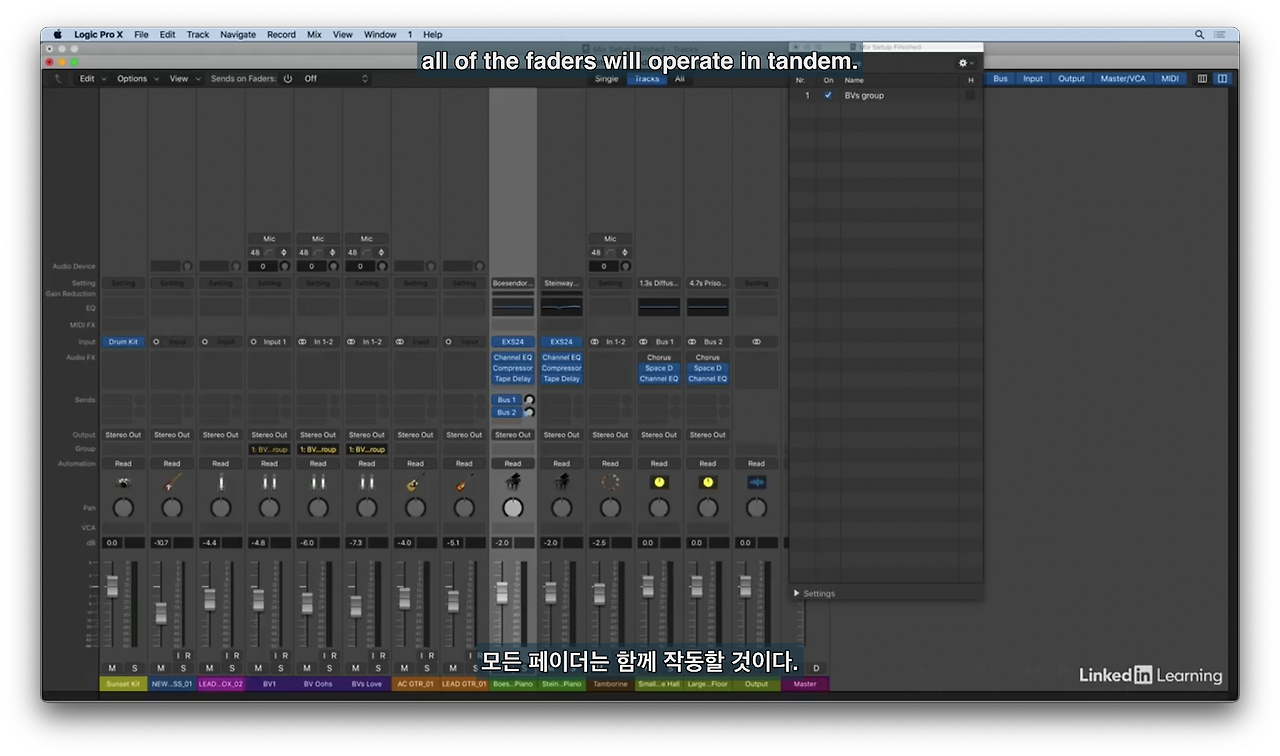This screenshot has width=1280, height=756.
Task: Click the mixer back arrow icon
Action: [58, 79]
